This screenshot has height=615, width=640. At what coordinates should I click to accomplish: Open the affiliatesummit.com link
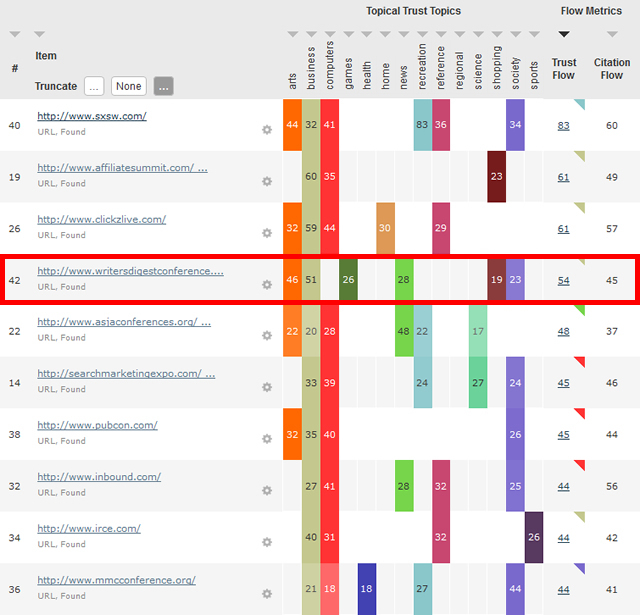pyautogui.click(x=122, y=168)
